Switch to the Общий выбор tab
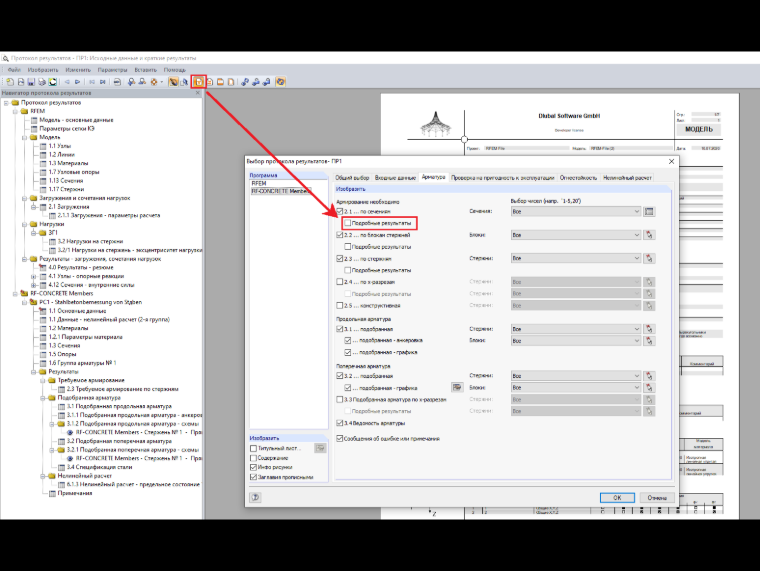The image size is (760, 571). point(352,178)
